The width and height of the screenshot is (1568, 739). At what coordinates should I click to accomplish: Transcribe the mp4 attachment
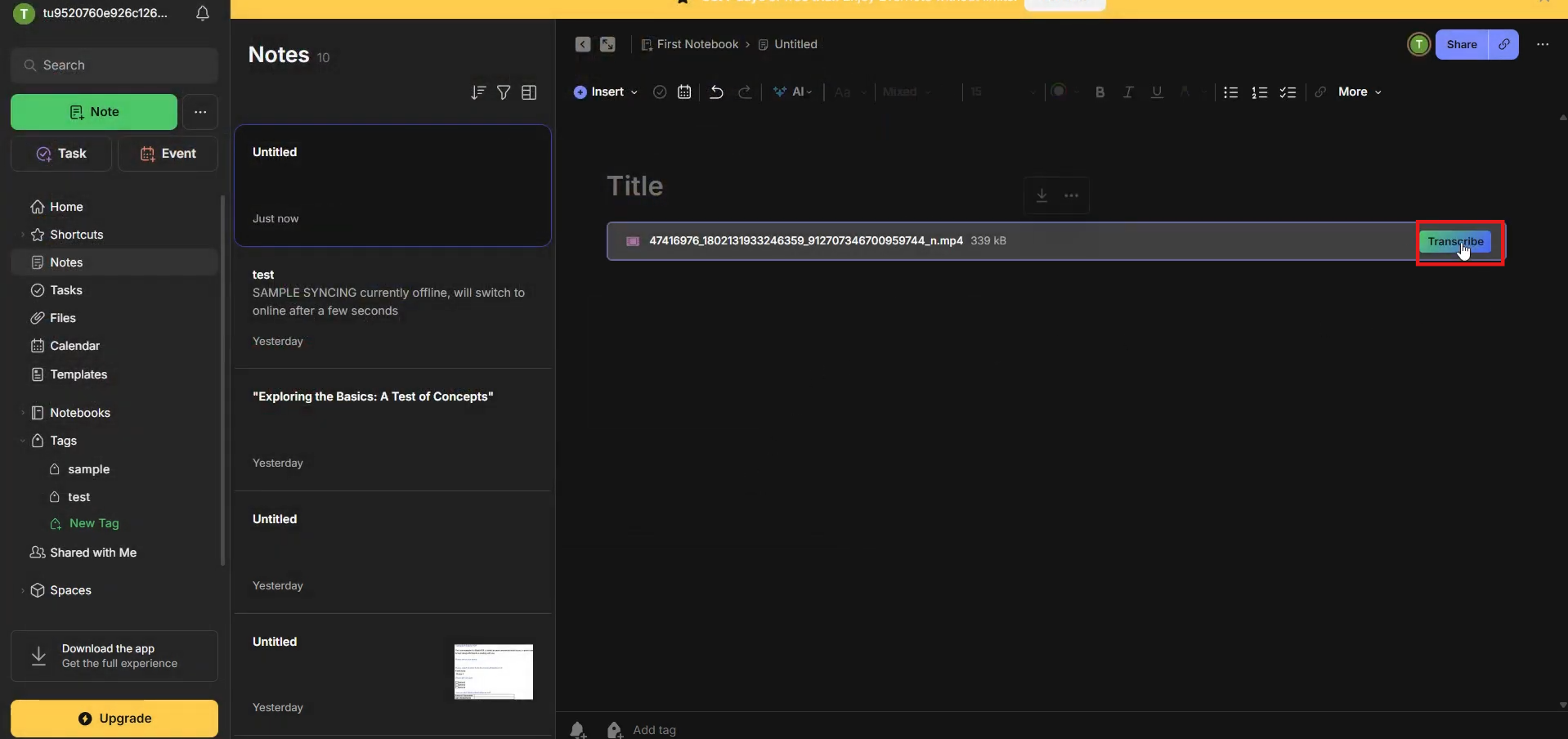tap(1455, 242)
